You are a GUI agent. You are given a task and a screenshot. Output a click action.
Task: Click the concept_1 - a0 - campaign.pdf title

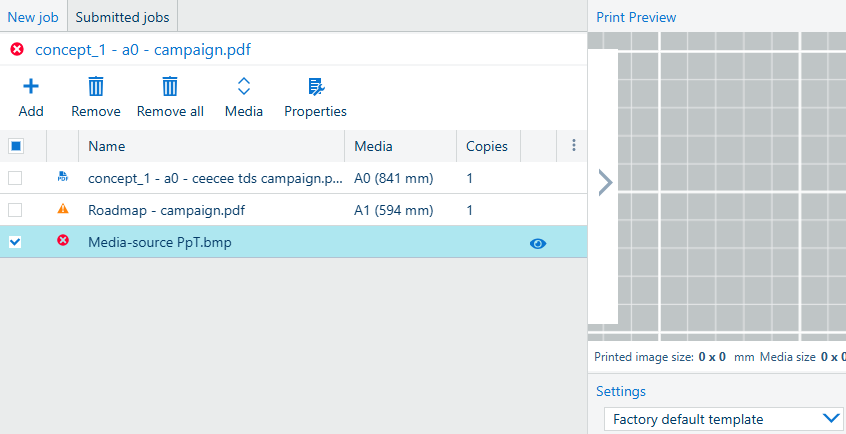(x=143, y=50)
